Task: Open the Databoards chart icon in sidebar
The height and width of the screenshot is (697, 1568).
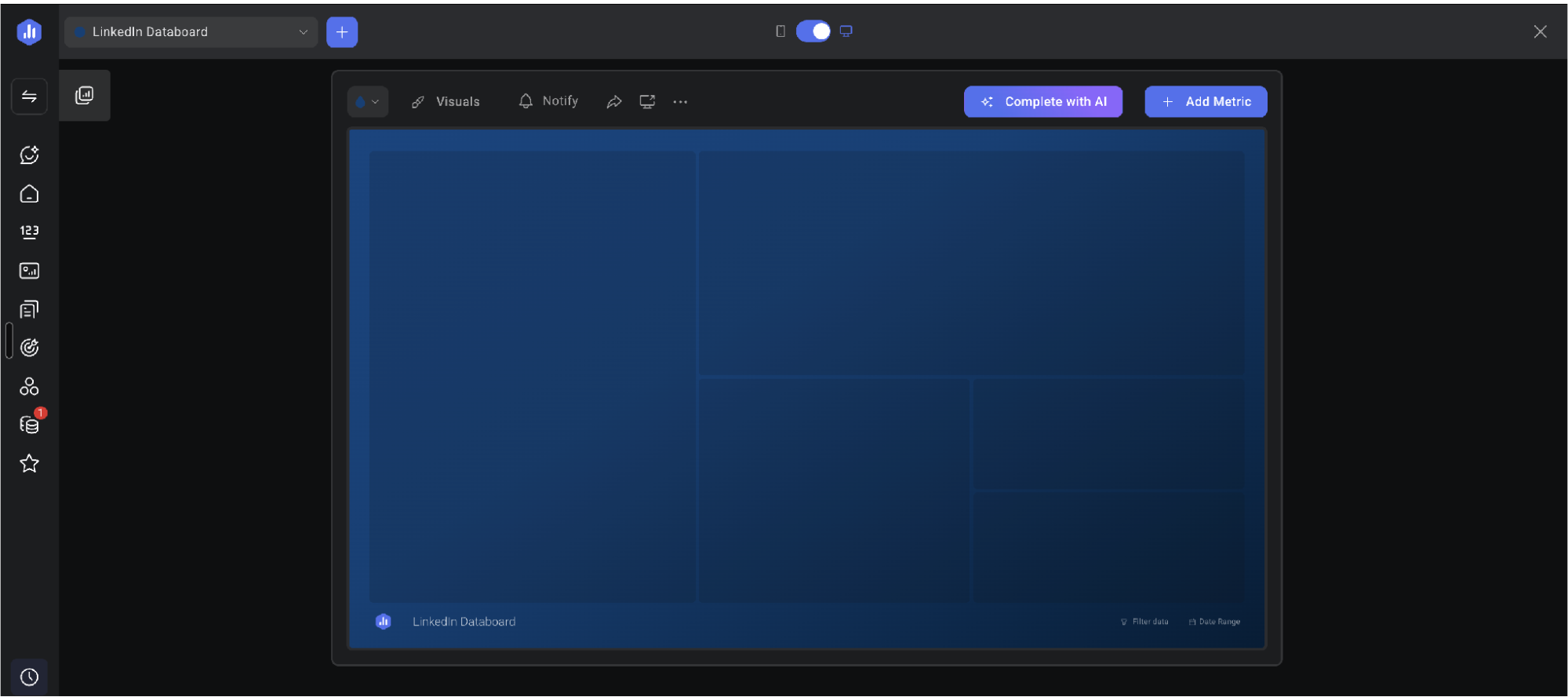Action: point(29,271)
